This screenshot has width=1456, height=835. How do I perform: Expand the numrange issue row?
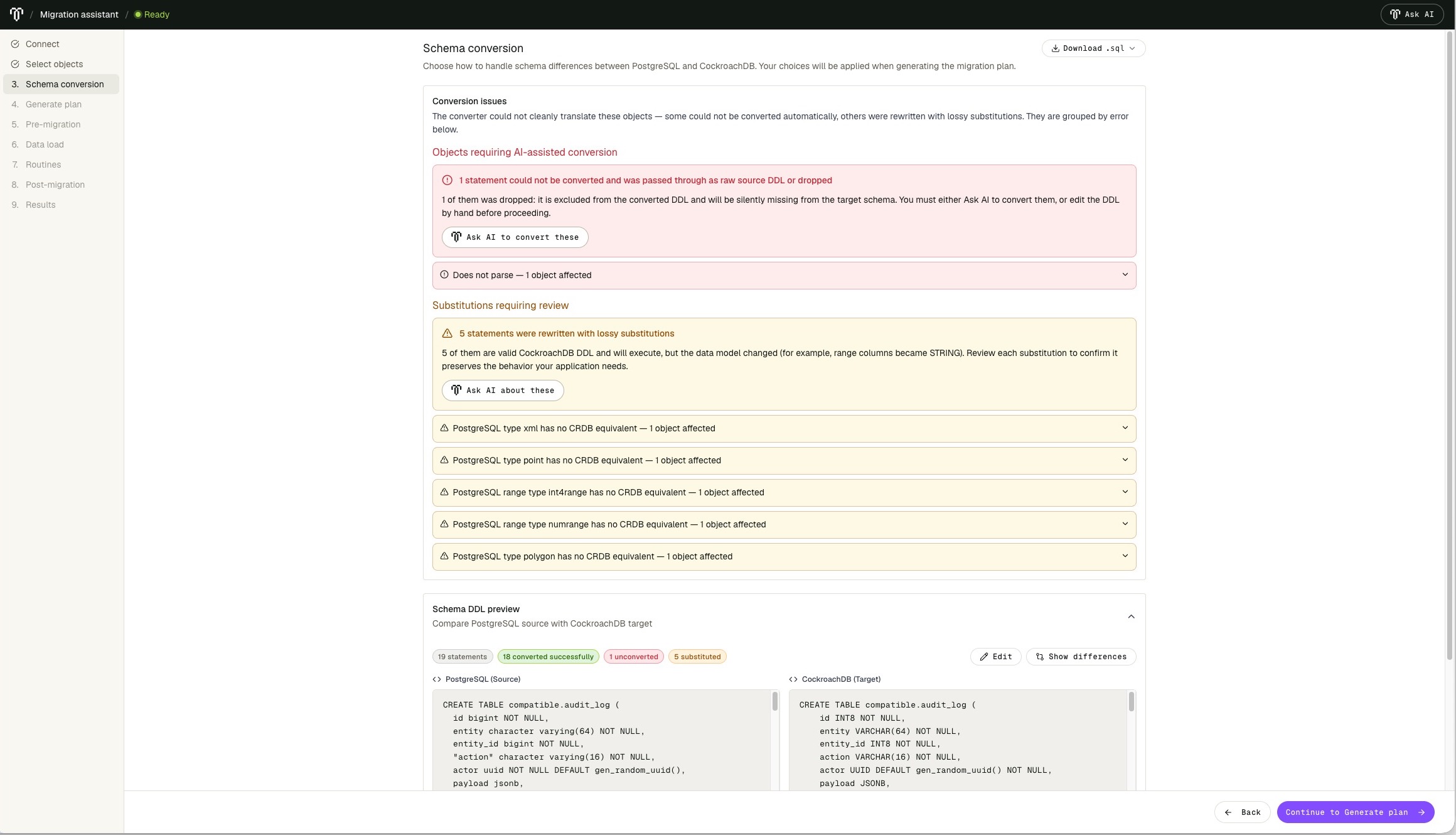point(784,524)
